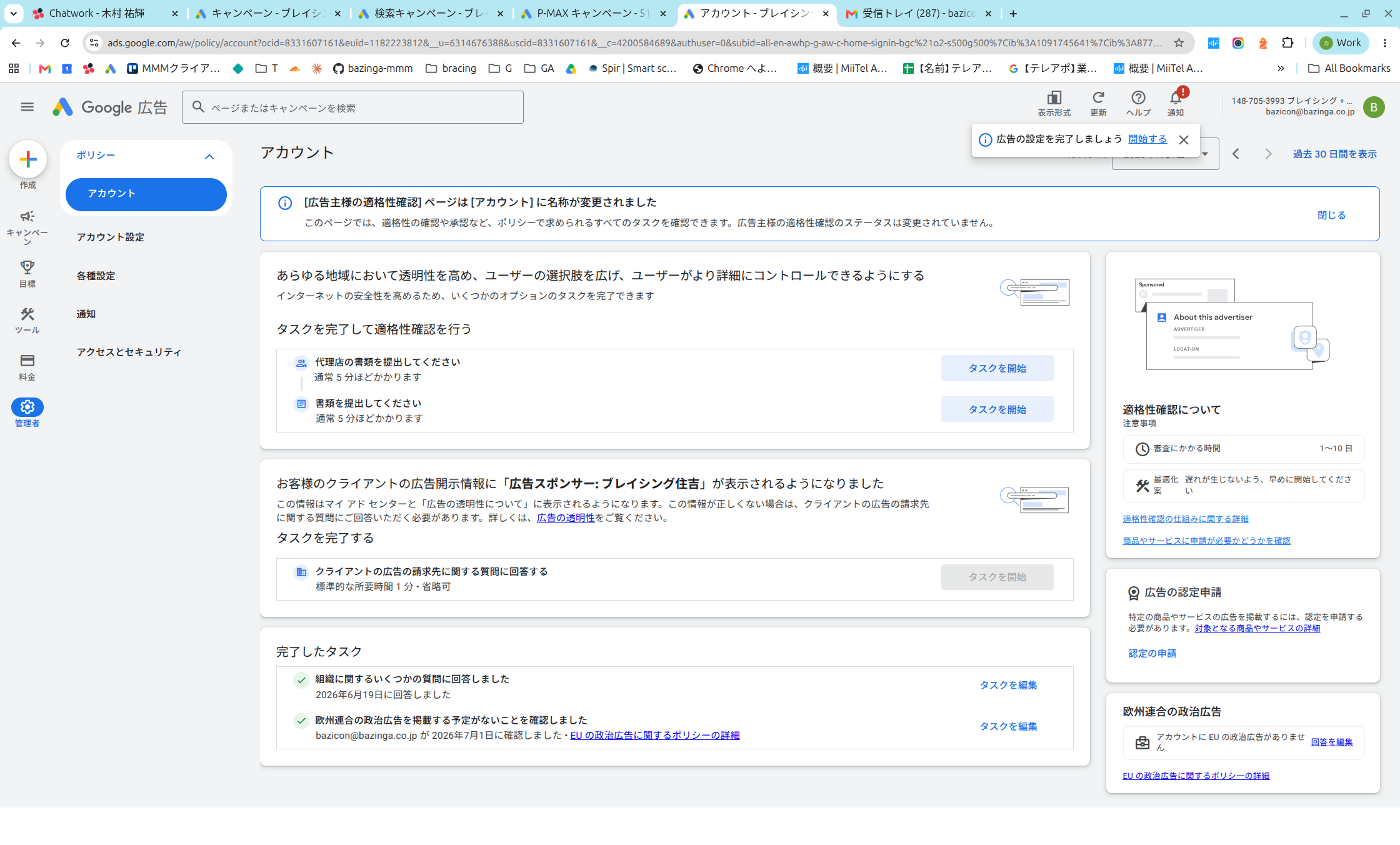Open the Tools wrench icon
This screenshot has height=845, width=1400.
(x=27, y=314)
